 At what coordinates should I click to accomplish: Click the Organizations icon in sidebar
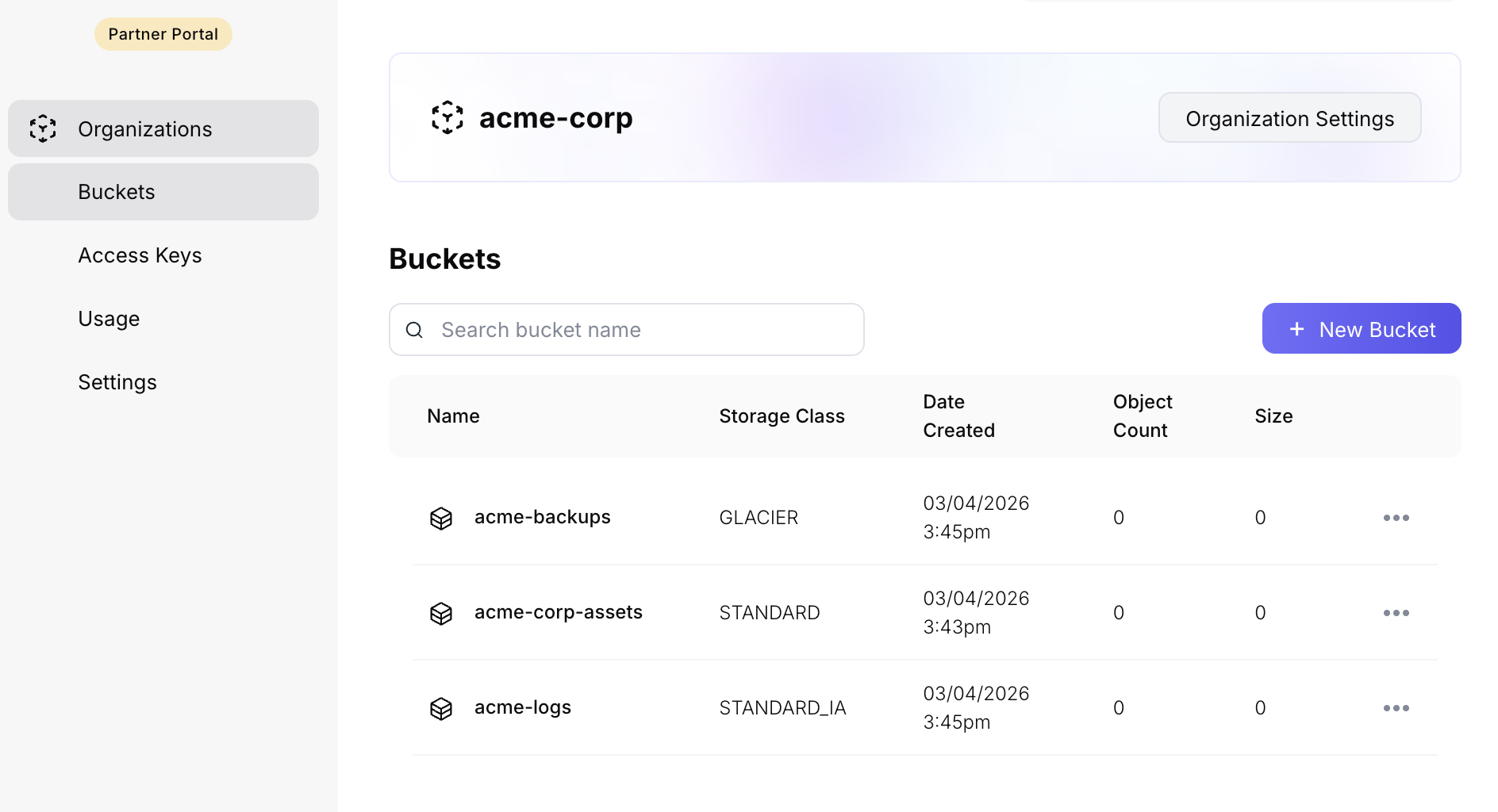pos(43,128)
